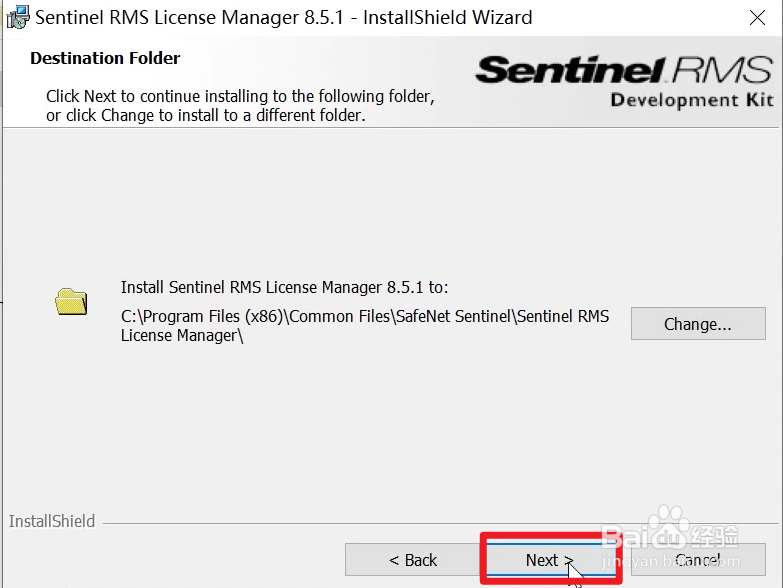This screenshot has height=588, width=783.
Task: Click the 'Install Sentinel RMS License Manager 8.5.1 to:' label
Action: [285, 287]
